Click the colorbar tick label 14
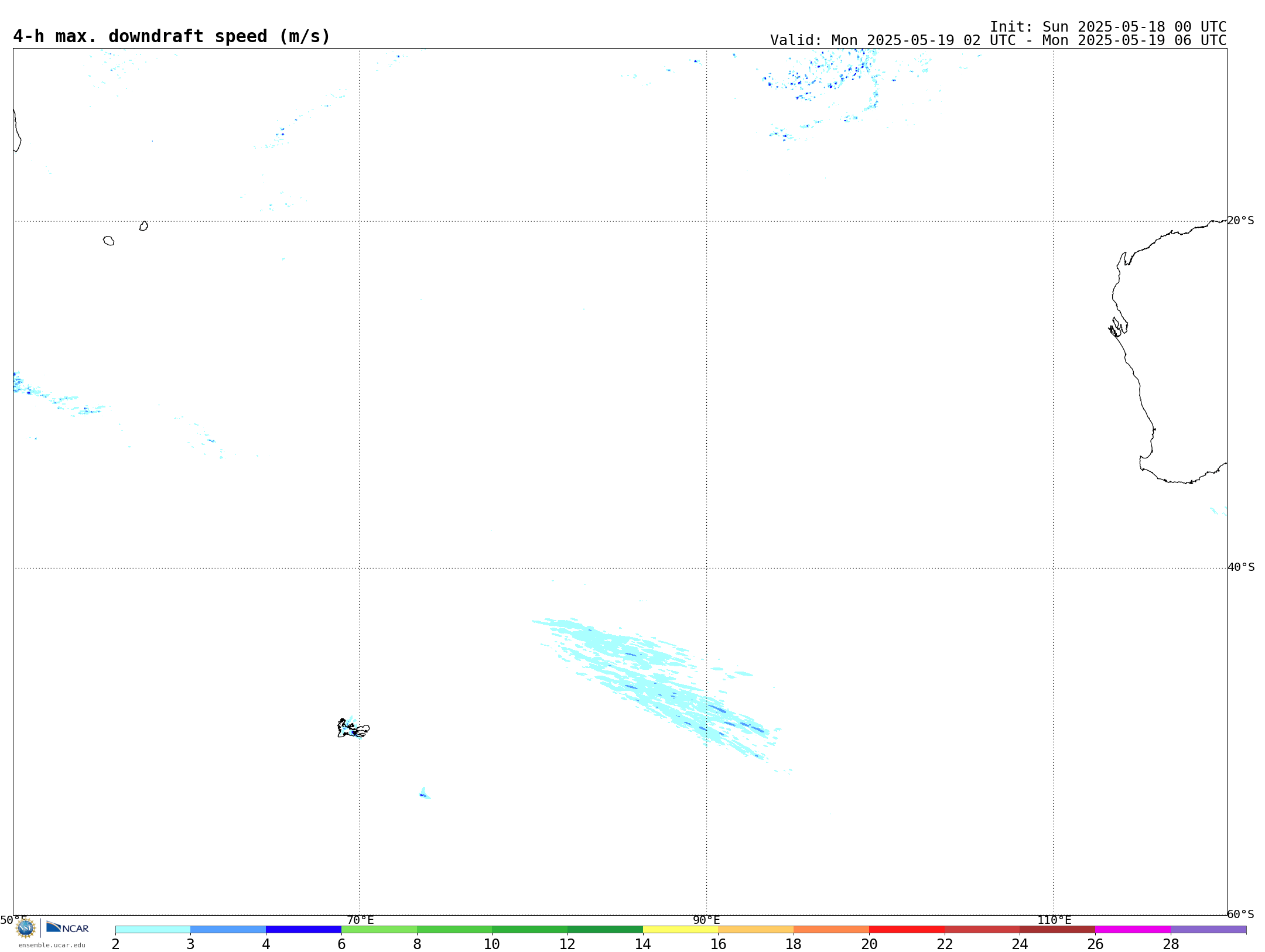Screen dimensions: 1265x952 tap(643, 944)
